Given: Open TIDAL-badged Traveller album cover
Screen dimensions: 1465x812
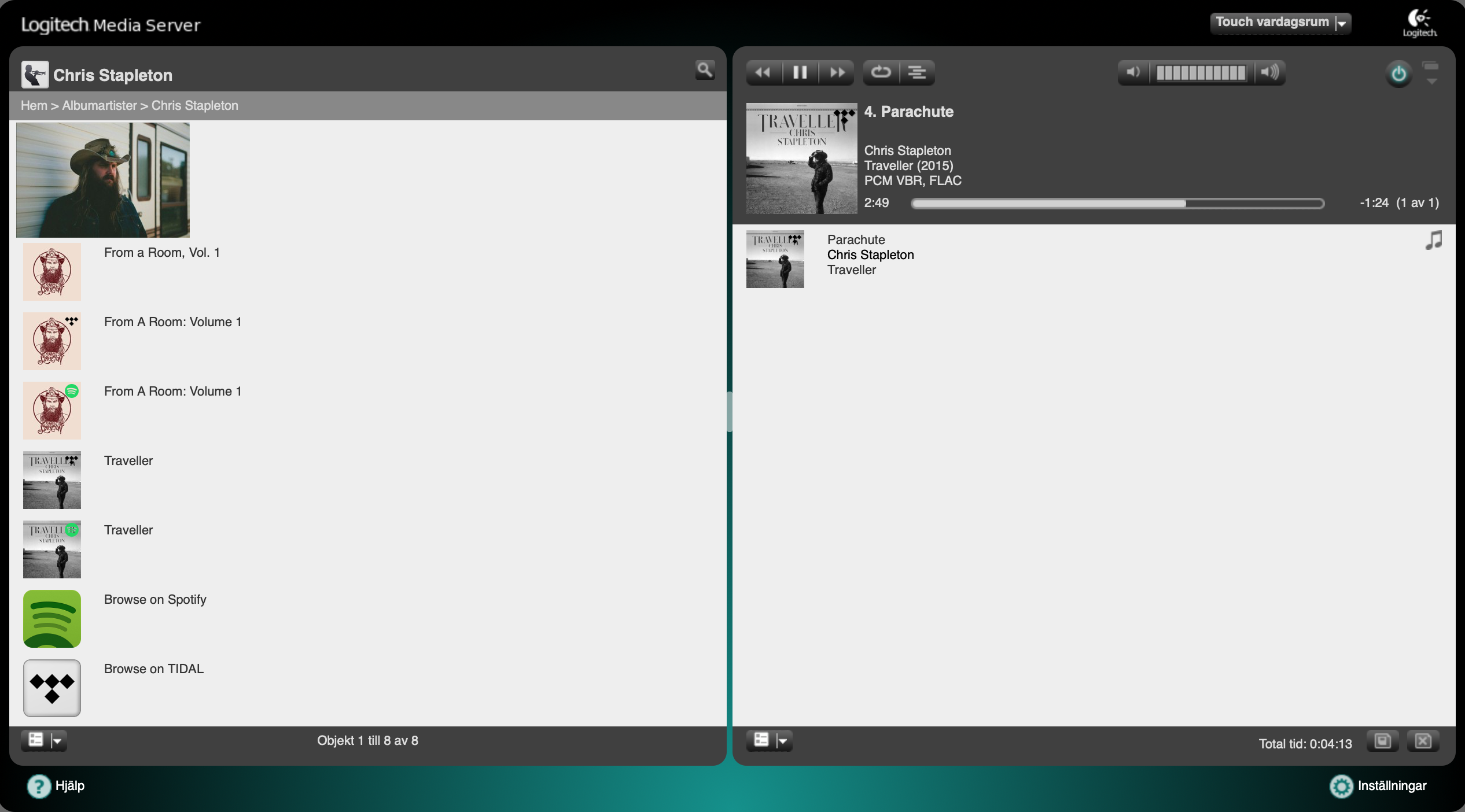Looking at the screenshot, I should click(52, 480).
